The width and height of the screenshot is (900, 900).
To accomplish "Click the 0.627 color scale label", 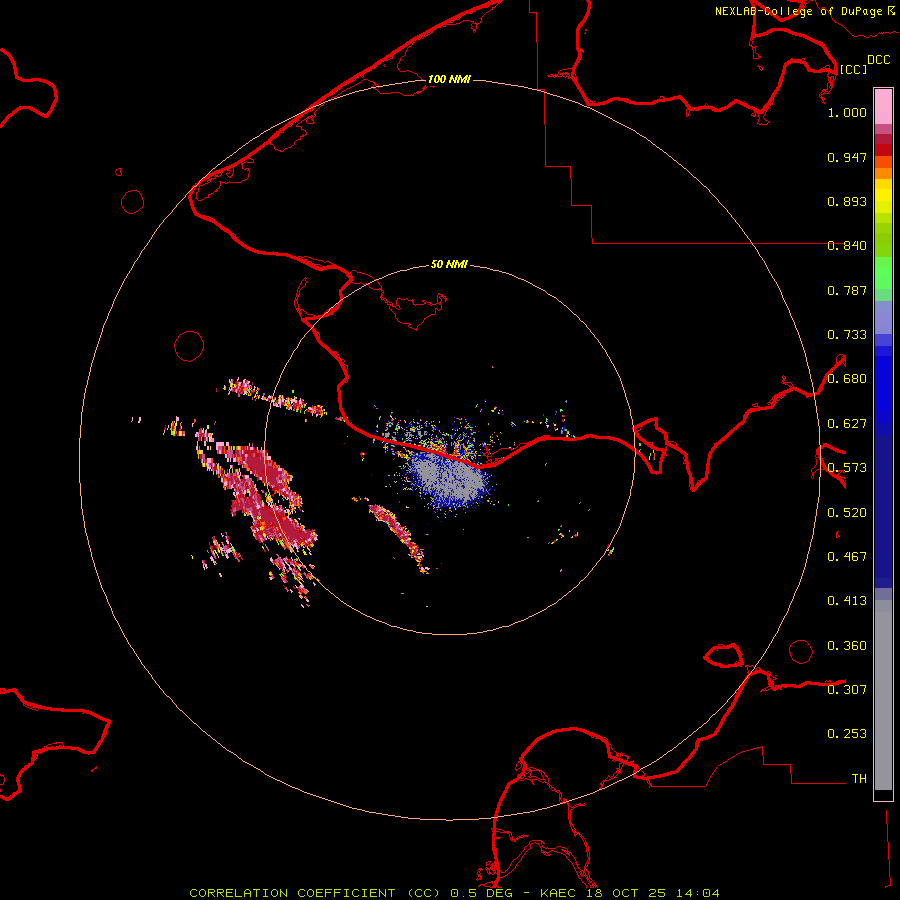I will [847, 424].
